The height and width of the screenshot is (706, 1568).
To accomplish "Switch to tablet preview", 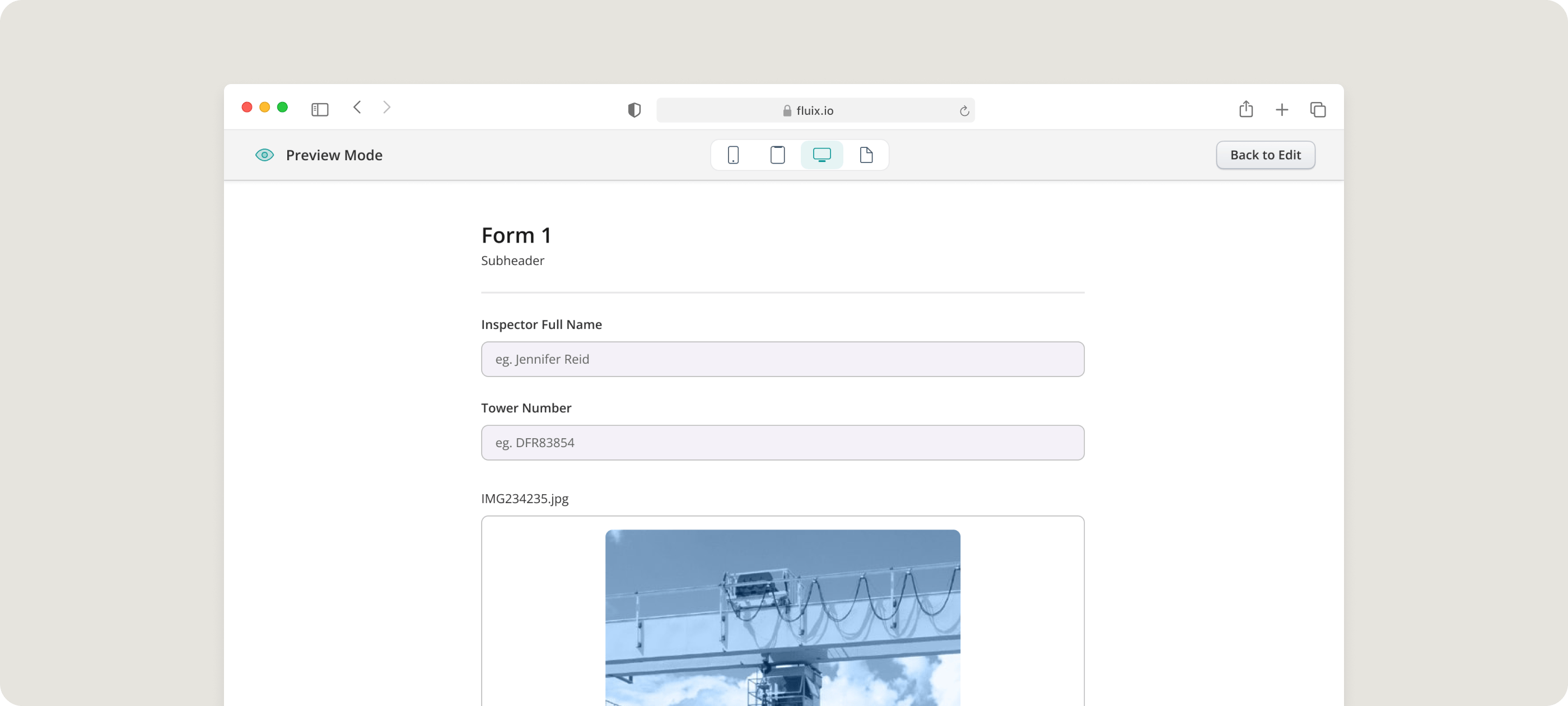I will point(777,155).
